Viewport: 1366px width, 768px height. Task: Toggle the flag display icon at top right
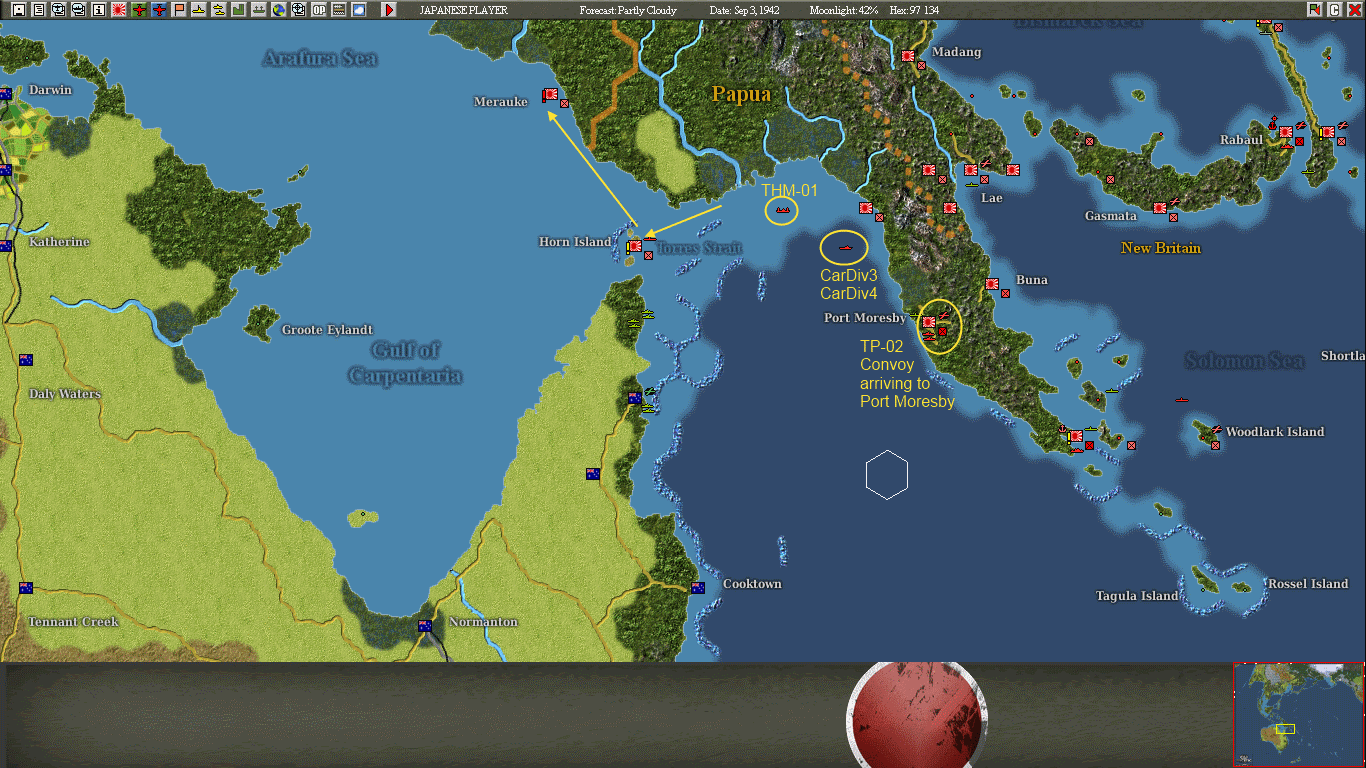click(1314, 9)
